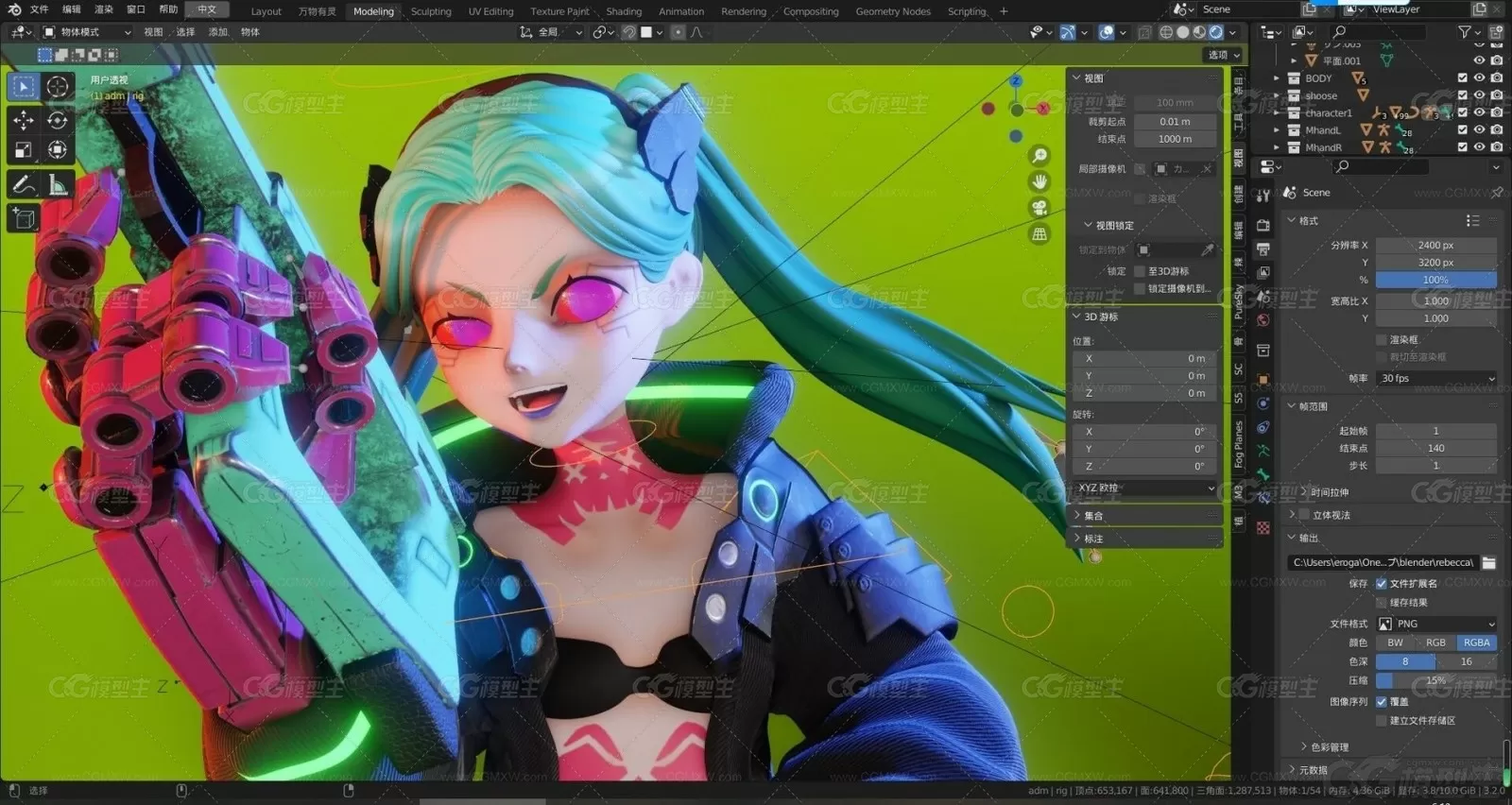Image resolution: width=1512 pixels, height=805 pixels.
Task: Click the output path folder browse icon
Action: [x=1489, y=562]
